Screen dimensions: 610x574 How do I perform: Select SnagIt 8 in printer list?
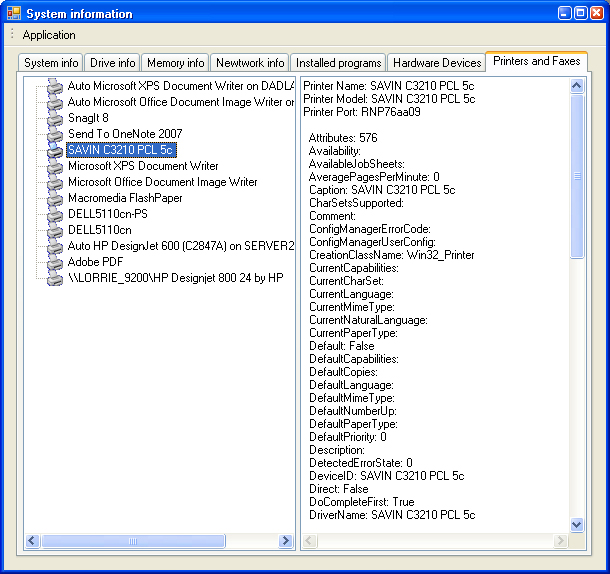click(88, 118)
